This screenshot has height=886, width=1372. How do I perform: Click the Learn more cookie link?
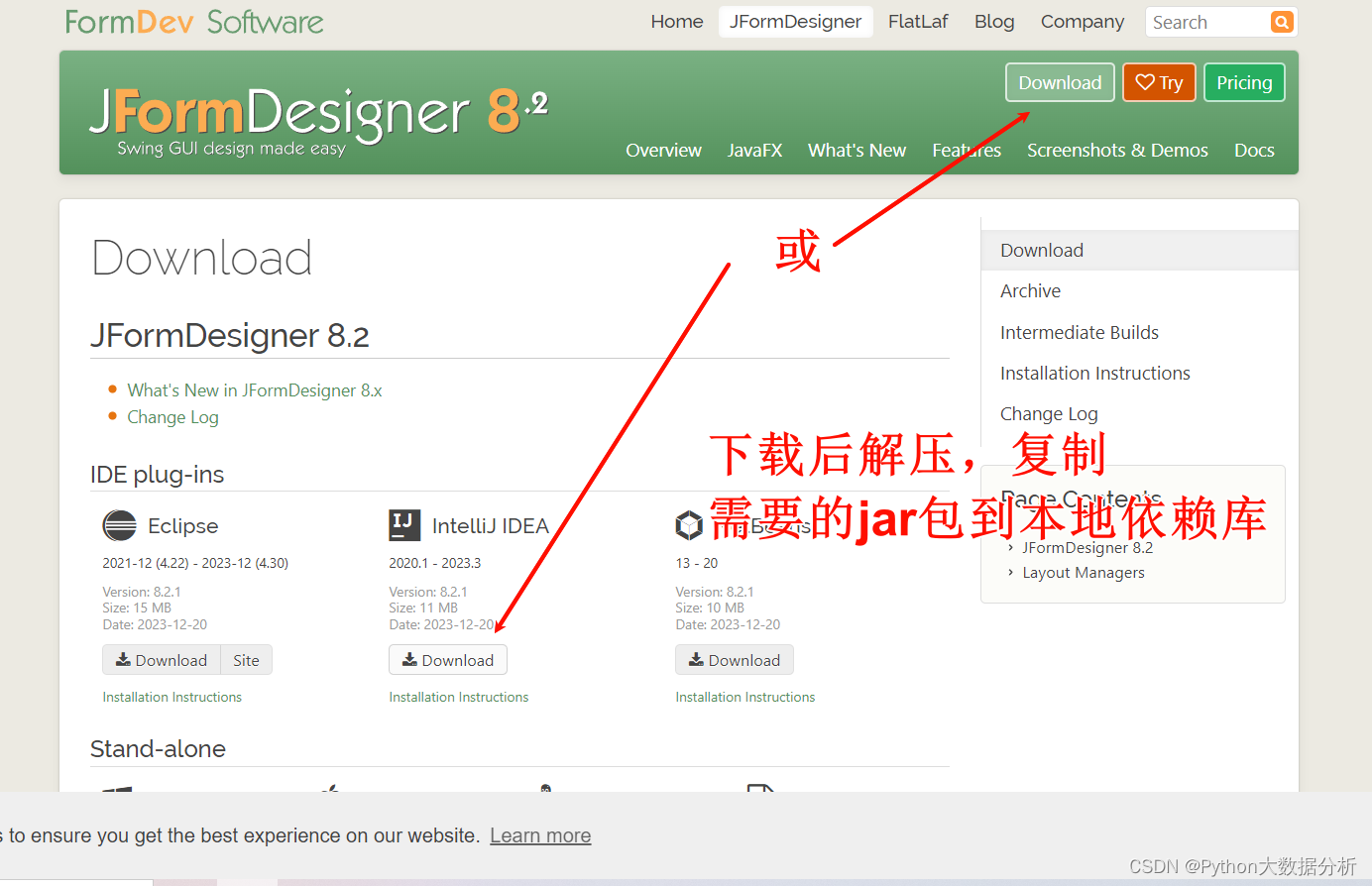point(540,835)
